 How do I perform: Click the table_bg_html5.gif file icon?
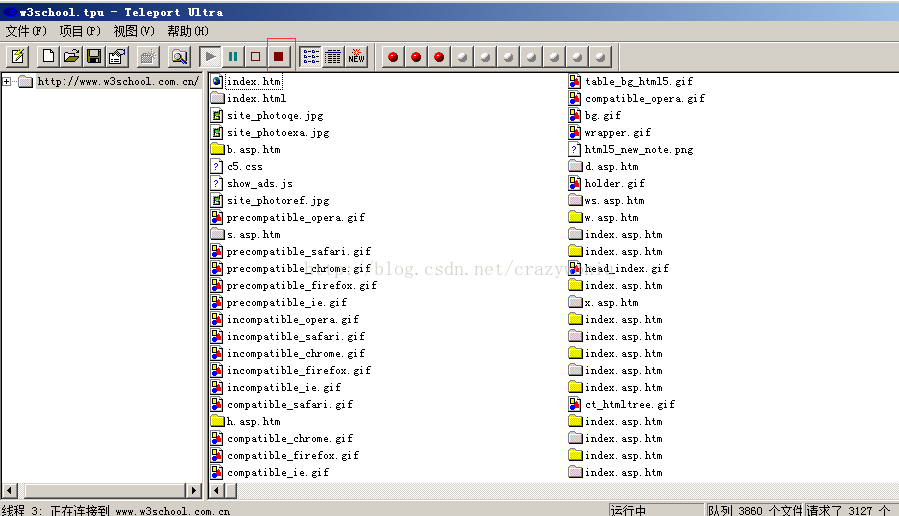click(574, 81)
